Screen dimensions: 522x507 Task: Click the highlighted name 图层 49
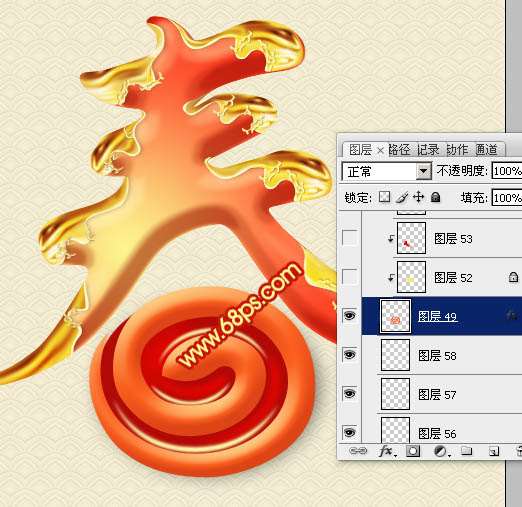tap(438, 316)
